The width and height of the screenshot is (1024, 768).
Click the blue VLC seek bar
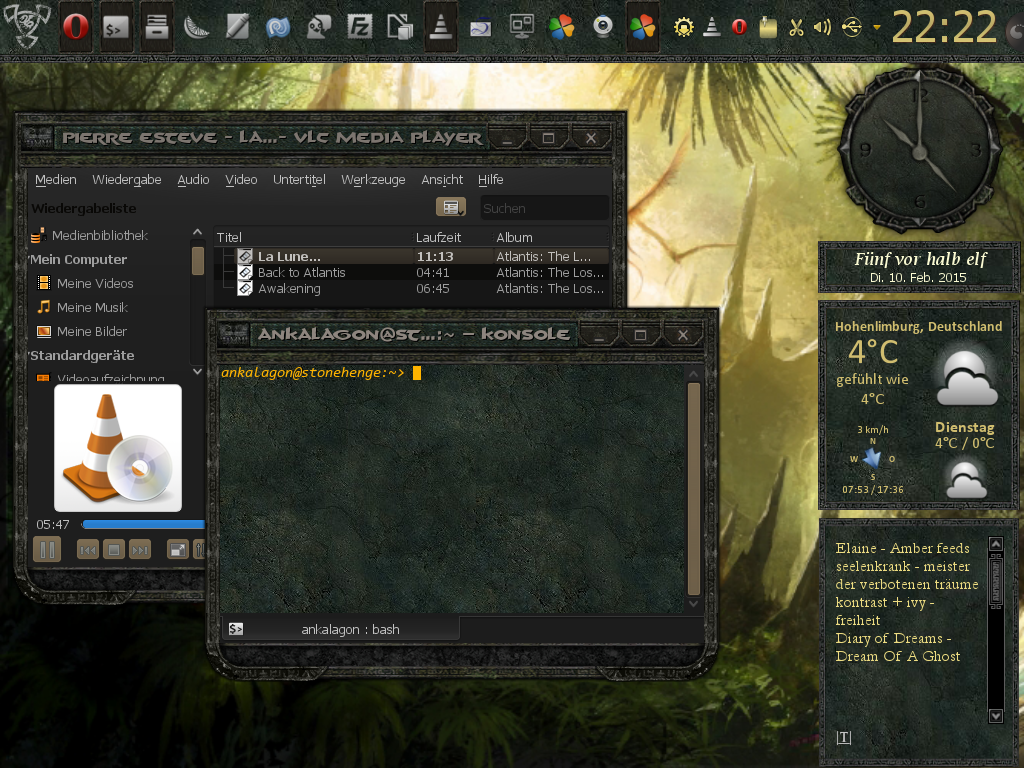[x=144, y=524]
